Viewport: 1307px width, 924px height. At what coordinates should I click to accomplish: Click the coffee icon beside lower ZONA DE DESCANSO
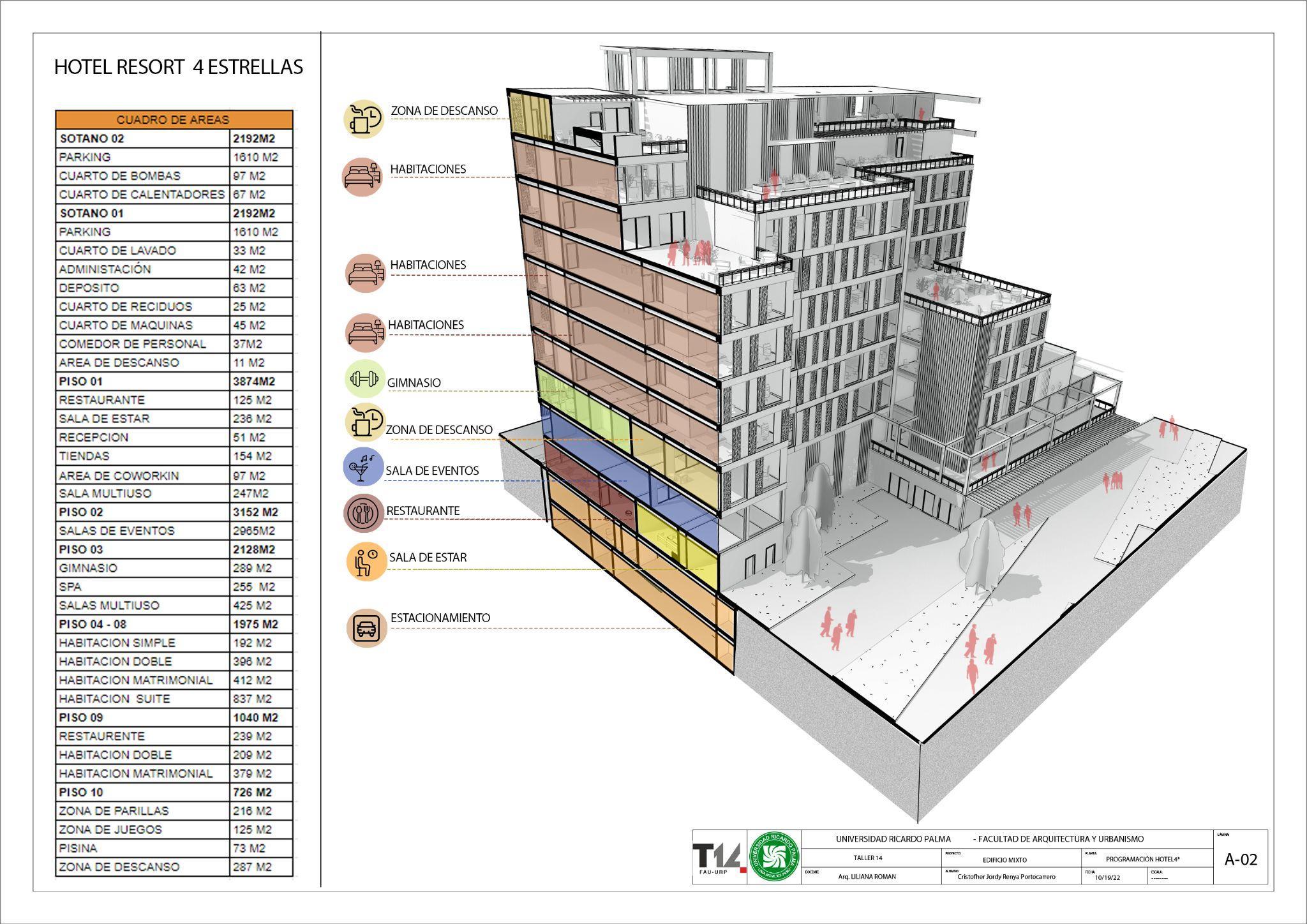coord(366,422)
